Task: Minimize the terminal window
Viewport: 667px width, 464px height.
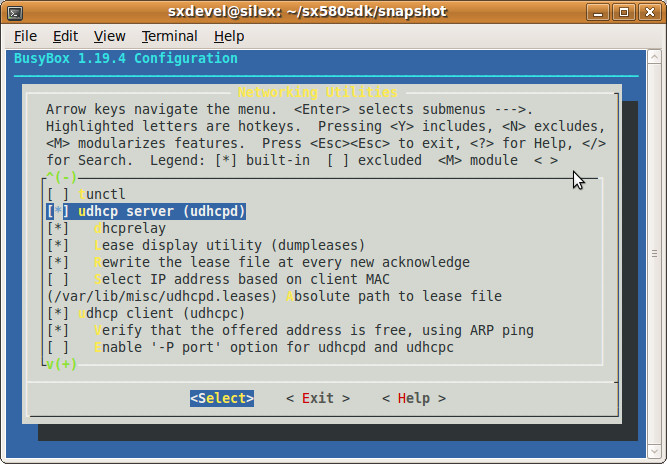Action: click(x=598, y=12)
